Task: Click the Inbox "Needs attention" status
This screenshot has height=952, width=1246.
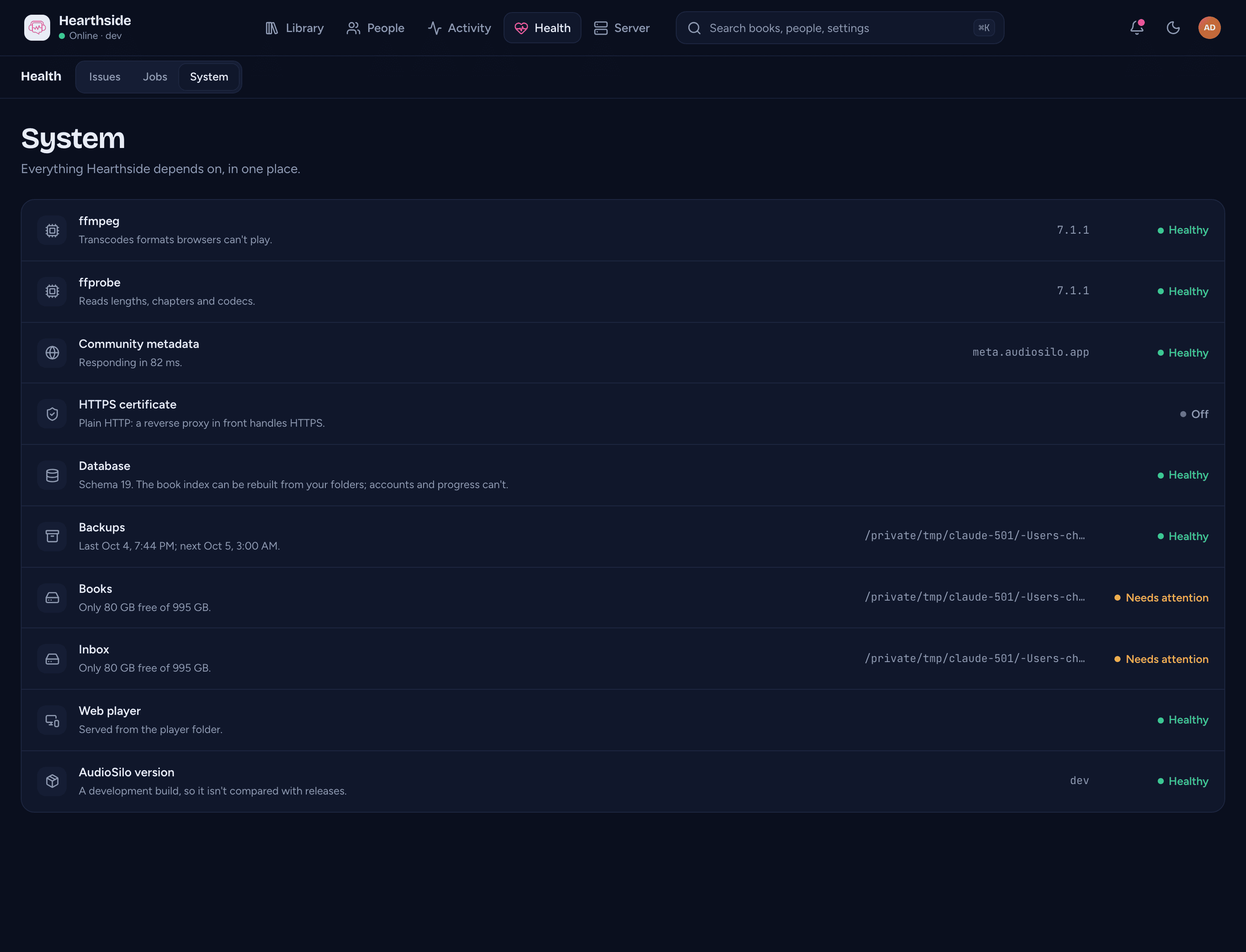Action: [1161, 659]
